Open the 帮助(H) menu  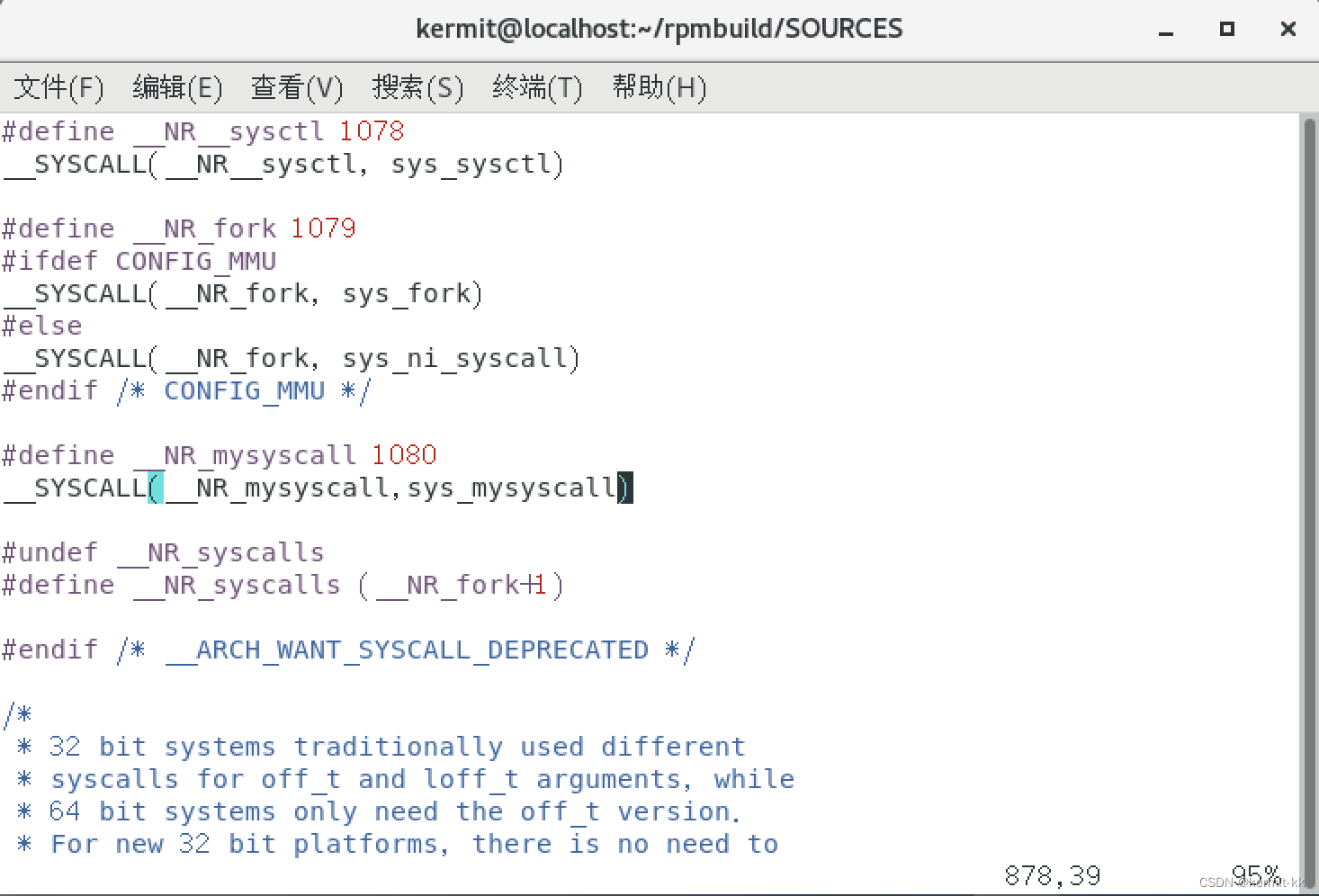point(659,87)
